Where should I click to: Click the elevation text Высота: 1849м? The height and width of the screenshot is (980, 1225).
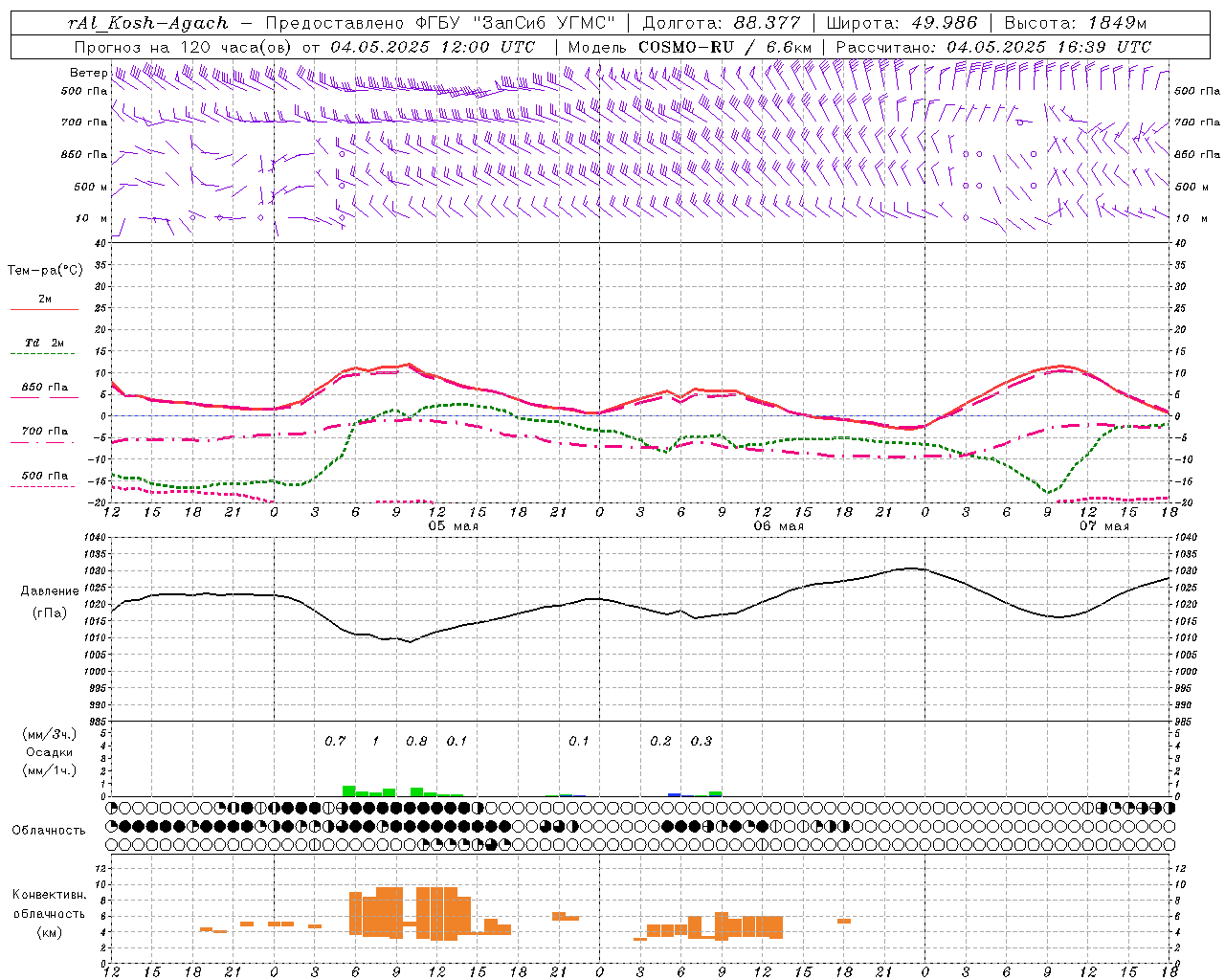point(1076,23)
